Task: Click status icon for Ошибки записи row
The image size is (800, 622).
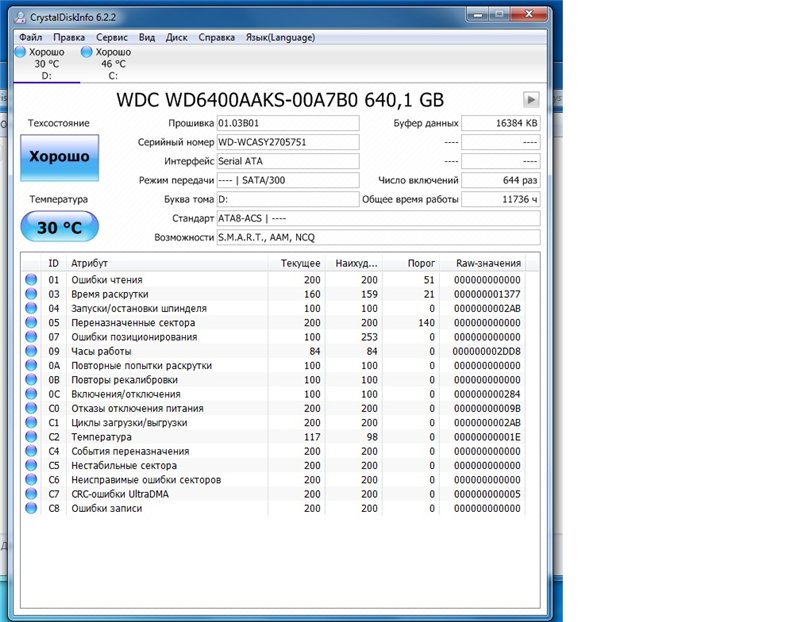Action: click(x=31, y=508)
